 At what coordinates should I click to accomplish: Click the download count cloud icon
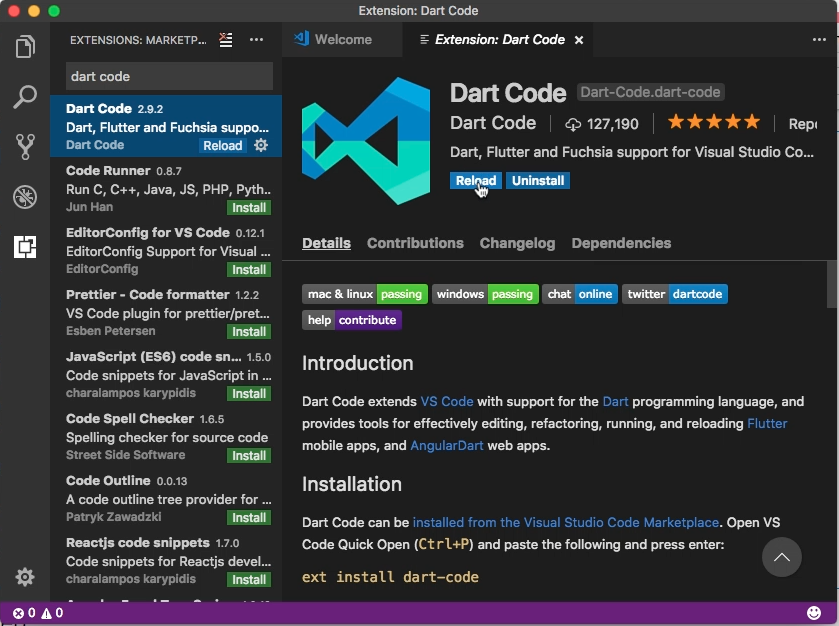click(x=573, y=124)
